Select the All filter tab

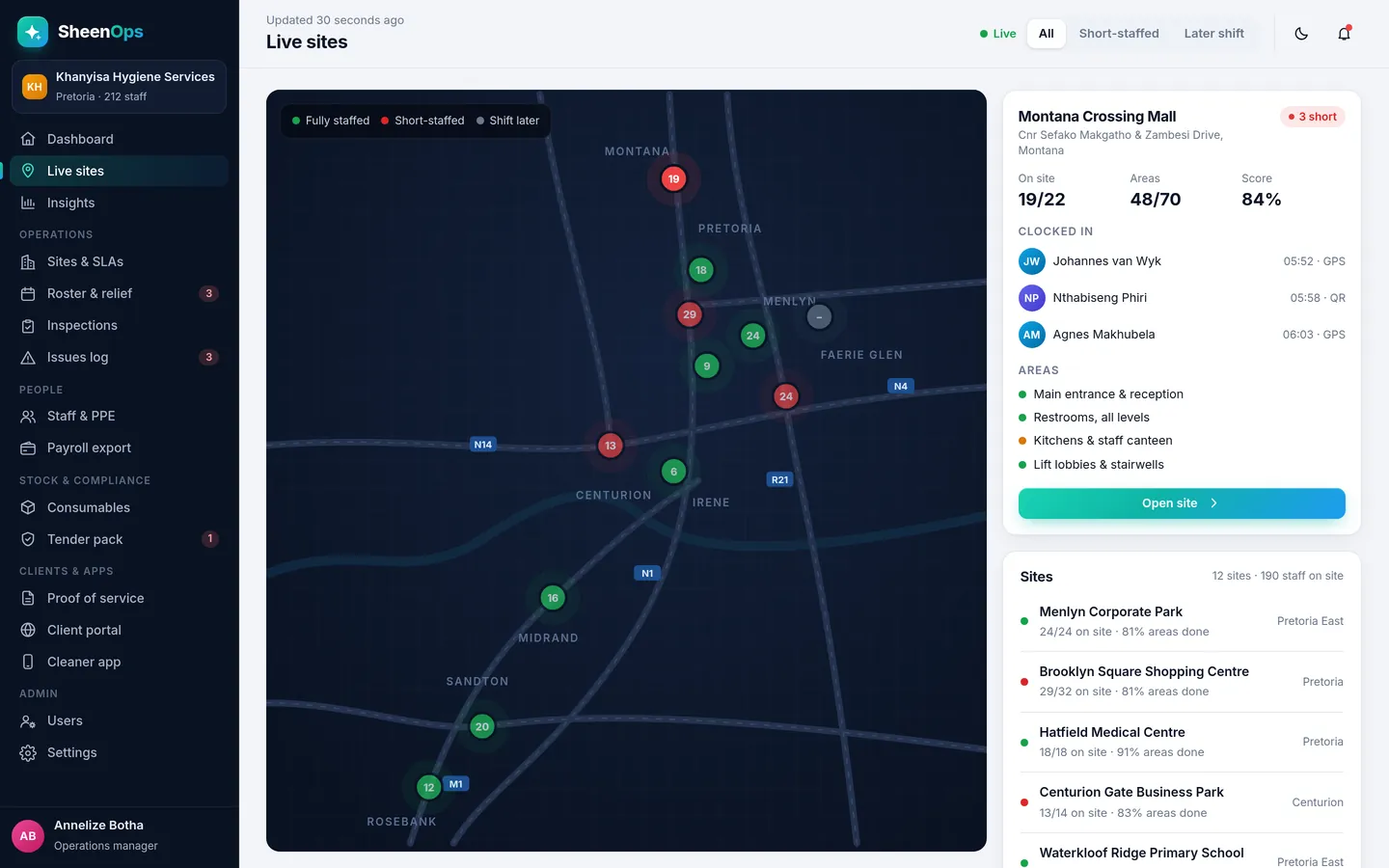(1046, 34)
